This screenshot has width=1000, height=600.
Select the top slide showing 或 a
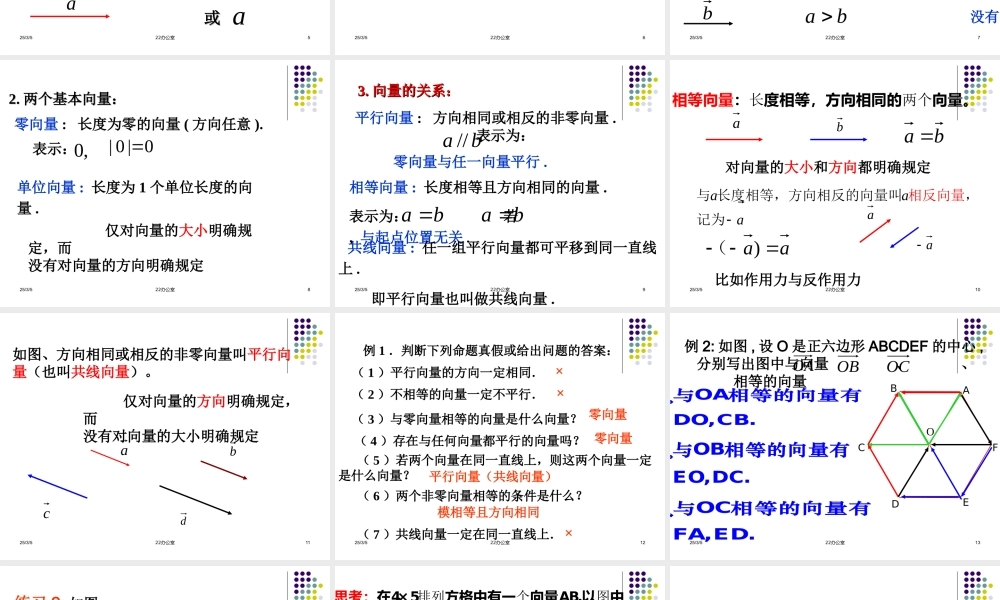tap(165, 27)
